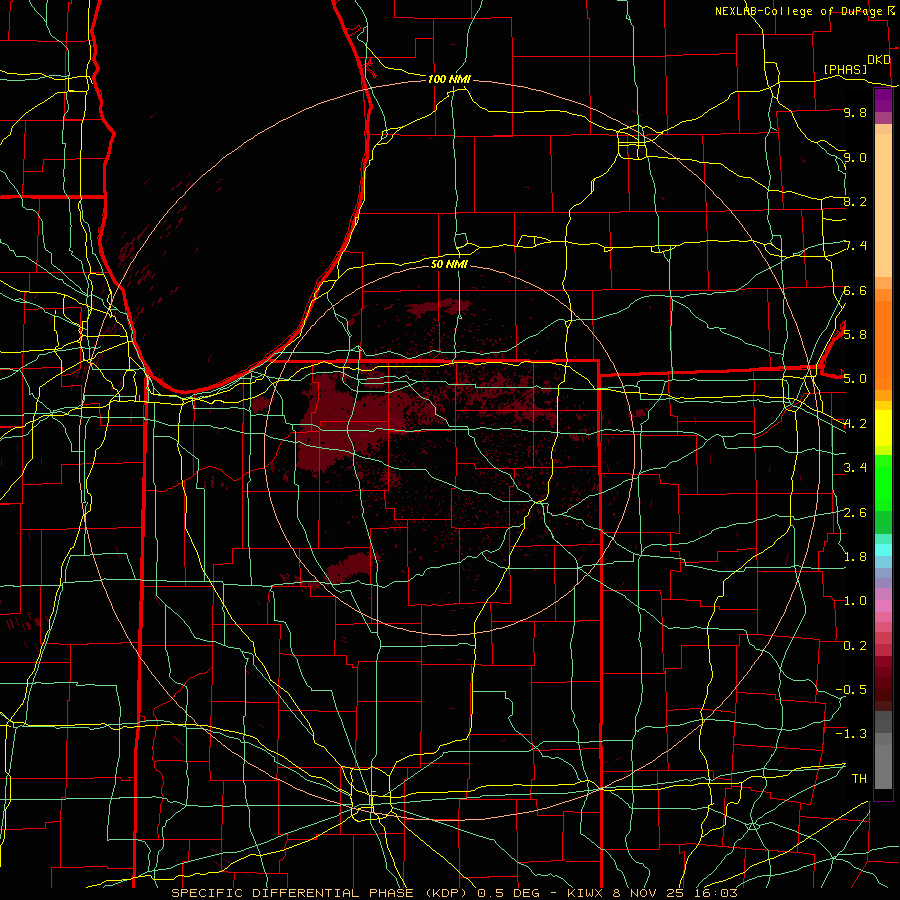
Task: Click the 1.8 scale value
Action: click(x=855, y=557)
